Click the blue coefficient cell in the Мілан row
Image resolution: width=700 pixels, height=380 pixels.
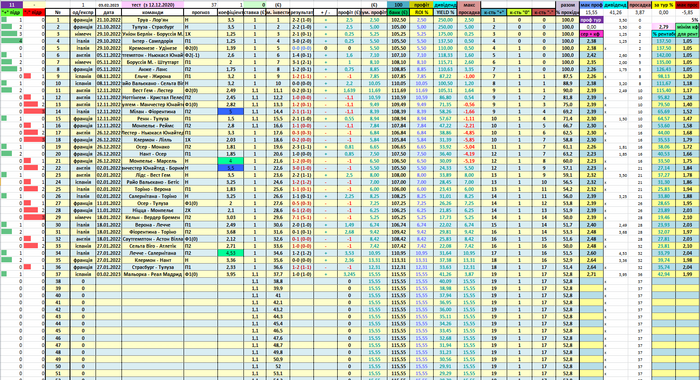point(231,112)
